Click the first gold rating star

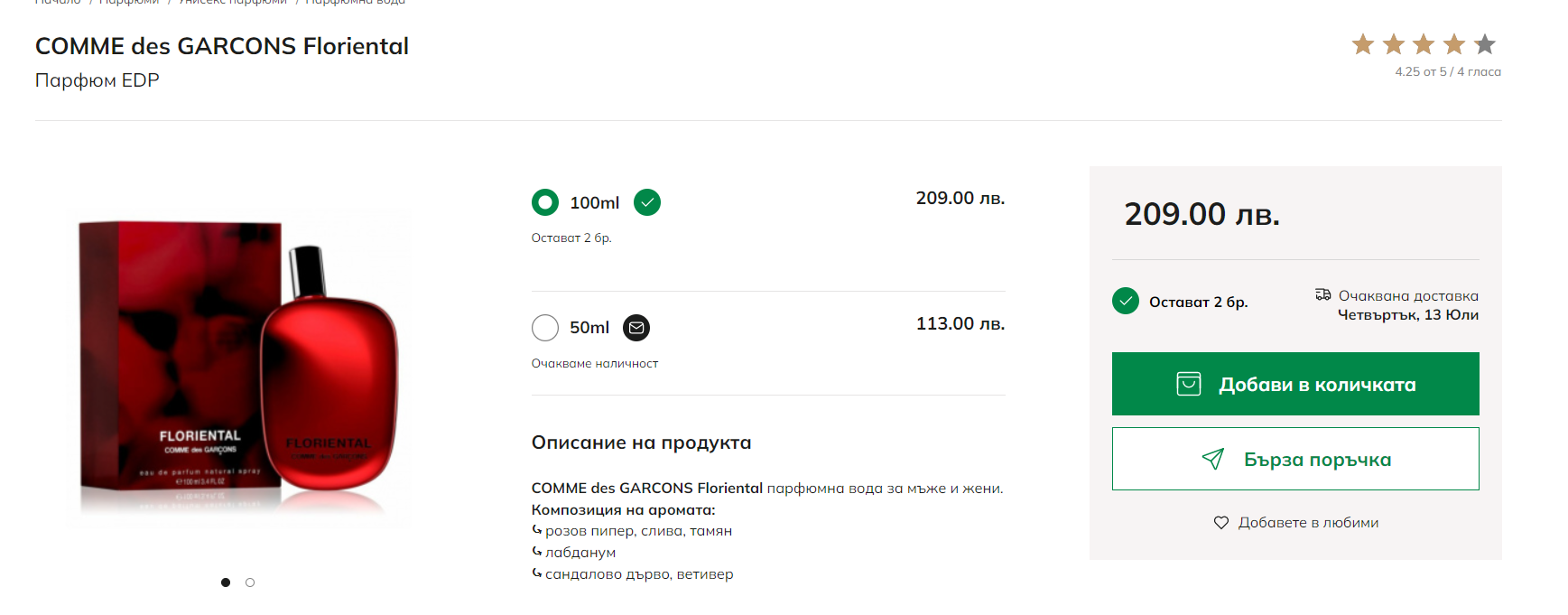1363,44
